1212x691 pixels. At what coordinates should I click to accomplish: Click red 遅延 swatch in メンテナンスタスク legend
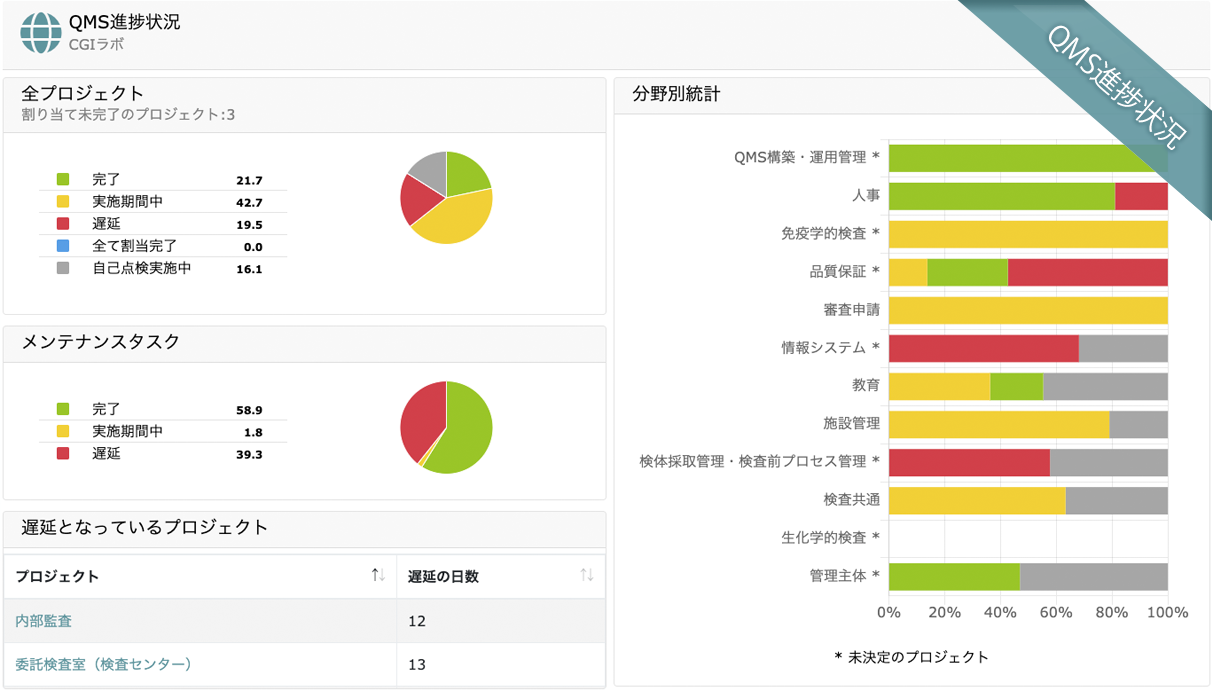coord(63,454)
